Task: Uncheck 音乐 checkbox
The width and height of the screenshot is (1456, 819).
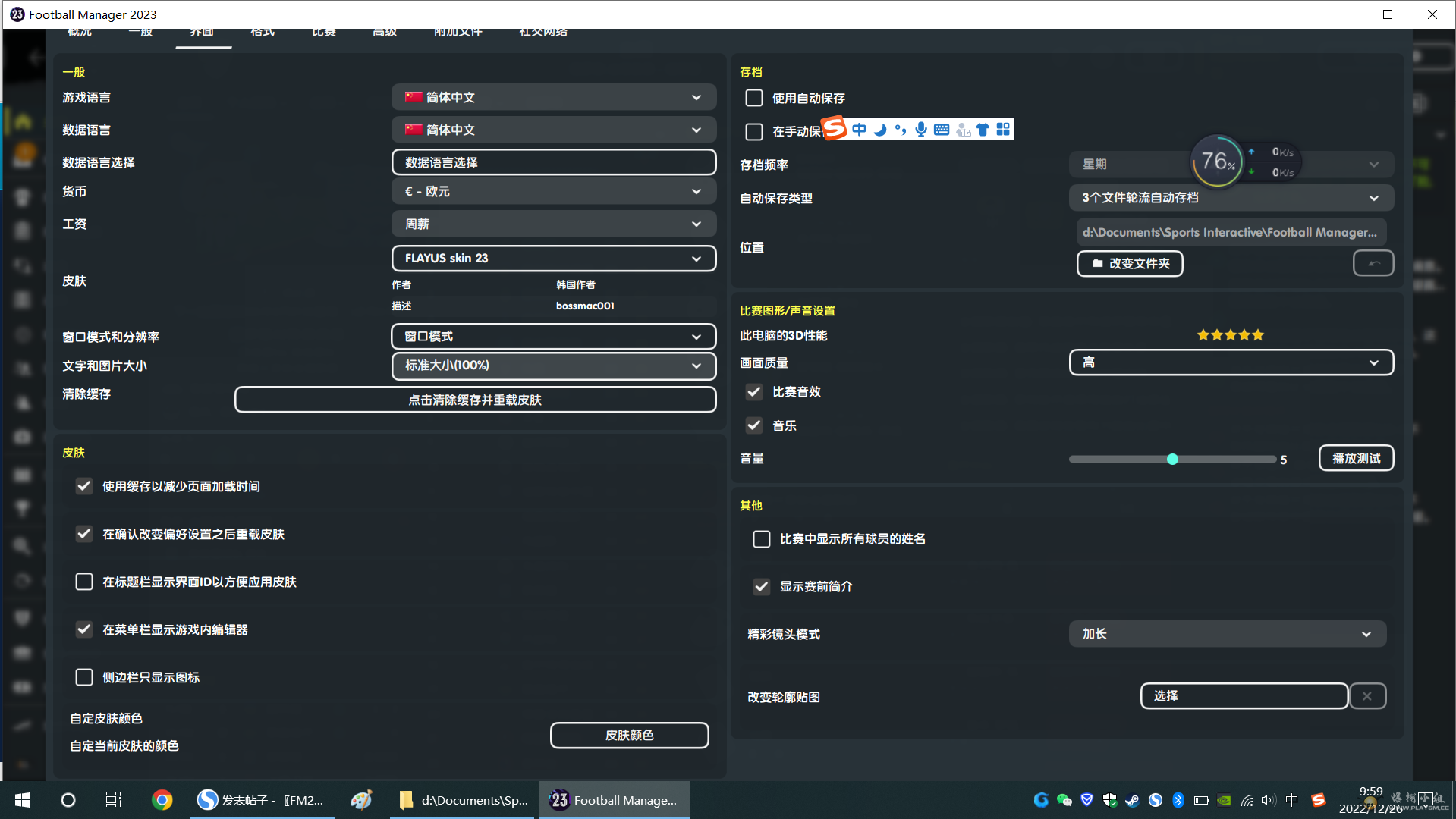Action: [754, 425]
